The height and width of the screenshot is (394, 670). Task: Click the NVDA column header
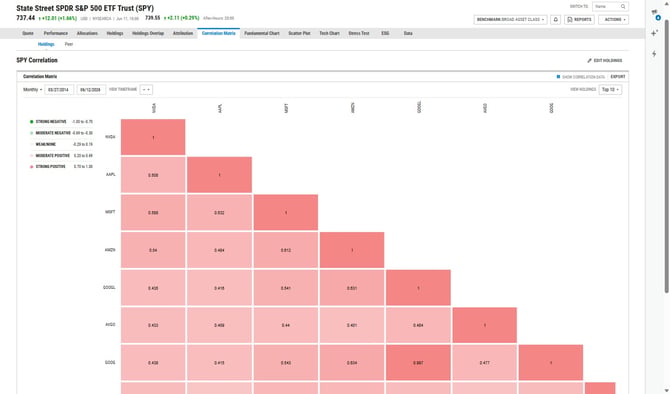pyautogui.click(x=154, y=108)
